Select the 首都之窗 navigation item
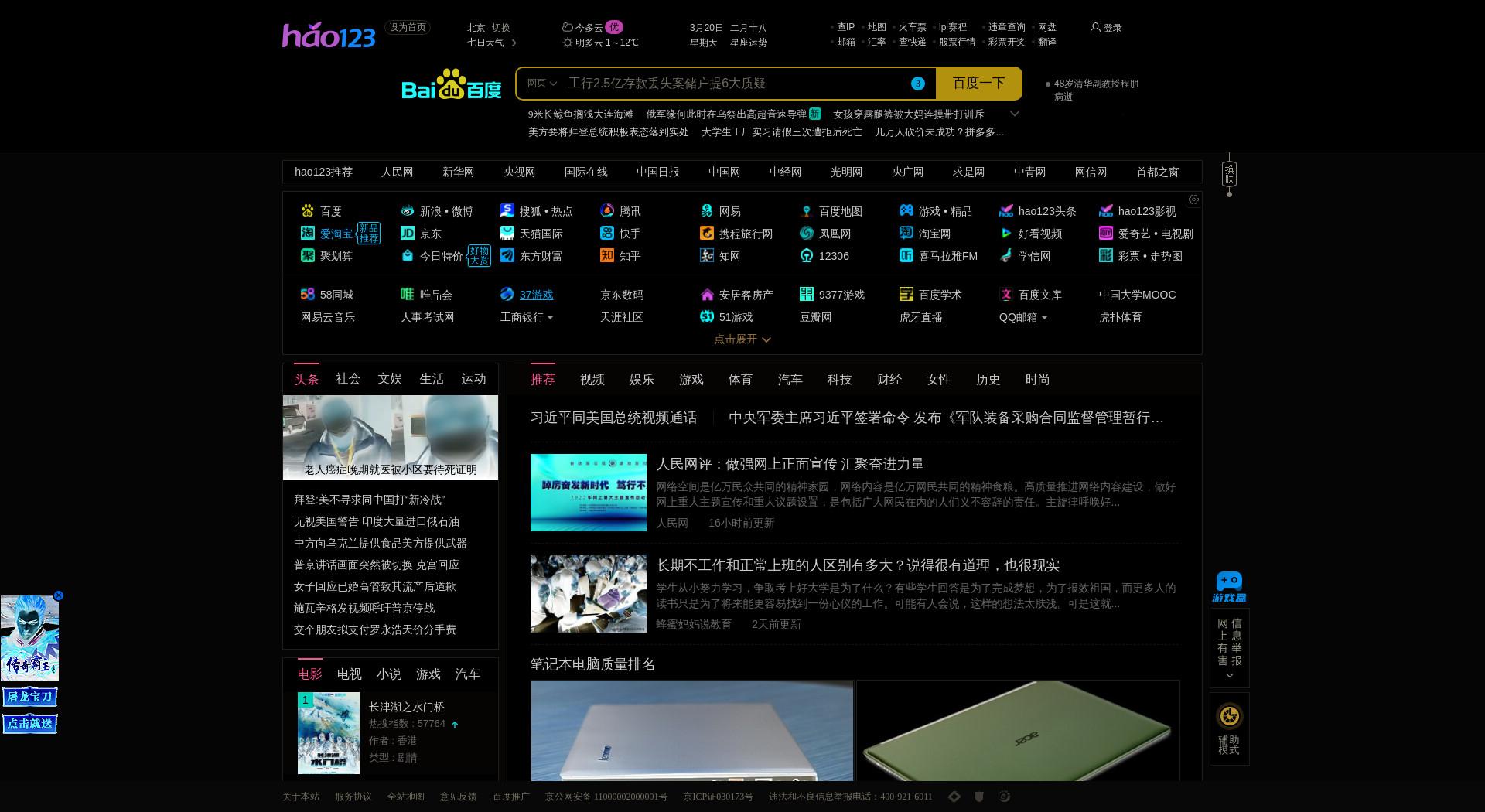Image resolution: width=1485 pixels, height=812 pixels. pos(1158,172)
